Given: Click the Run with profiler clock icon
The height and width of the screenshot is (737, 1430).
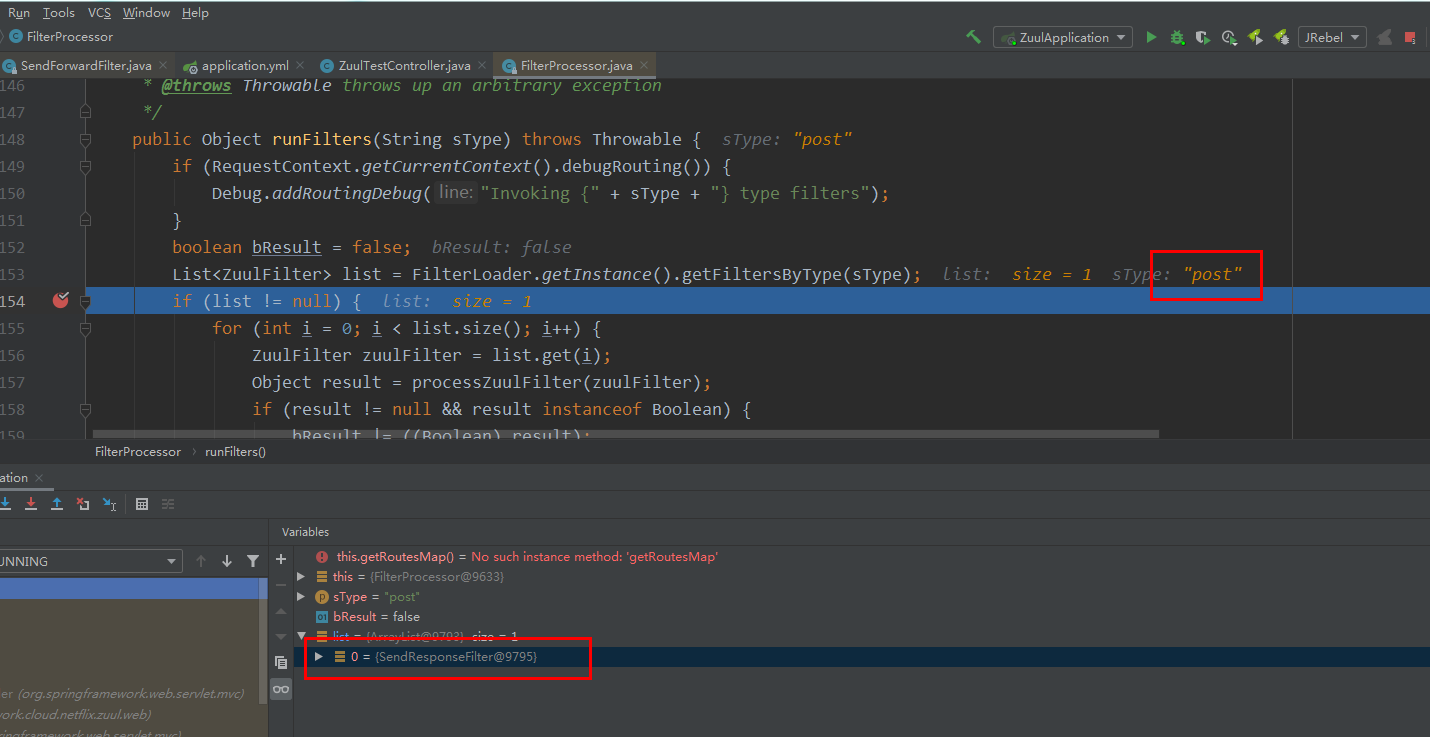Looking at the screenshot, I should point(1229,37).
